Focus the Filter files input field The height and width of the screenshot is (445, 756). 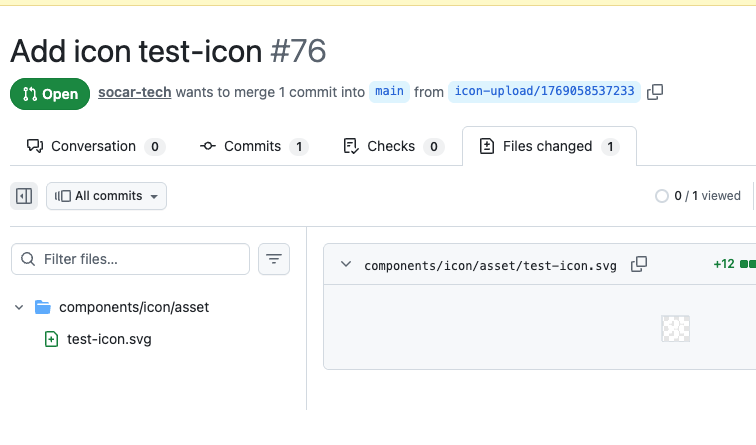pos(140,259)
